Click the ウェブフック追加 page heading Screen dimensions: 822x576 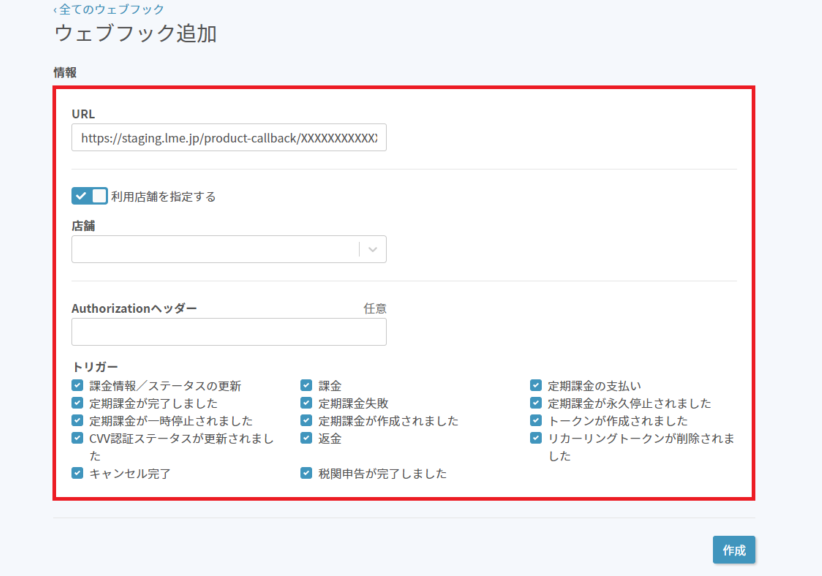click(135, 34)
